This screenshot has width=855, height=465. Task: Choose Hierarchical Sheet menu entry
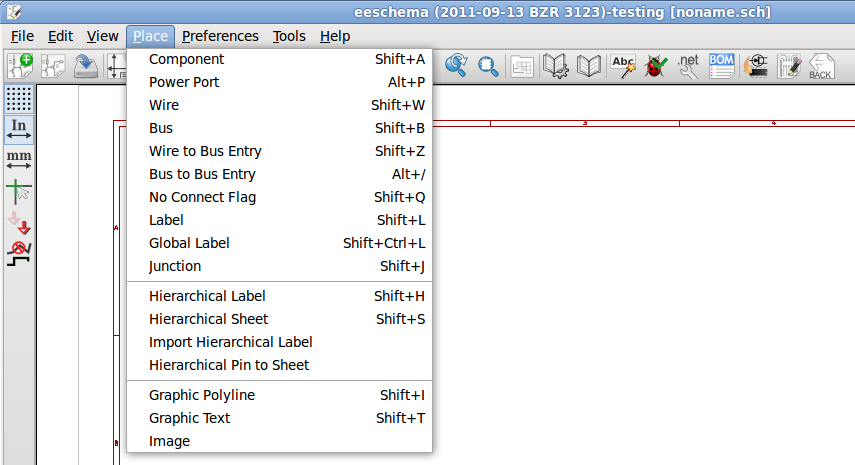[208, 319]
